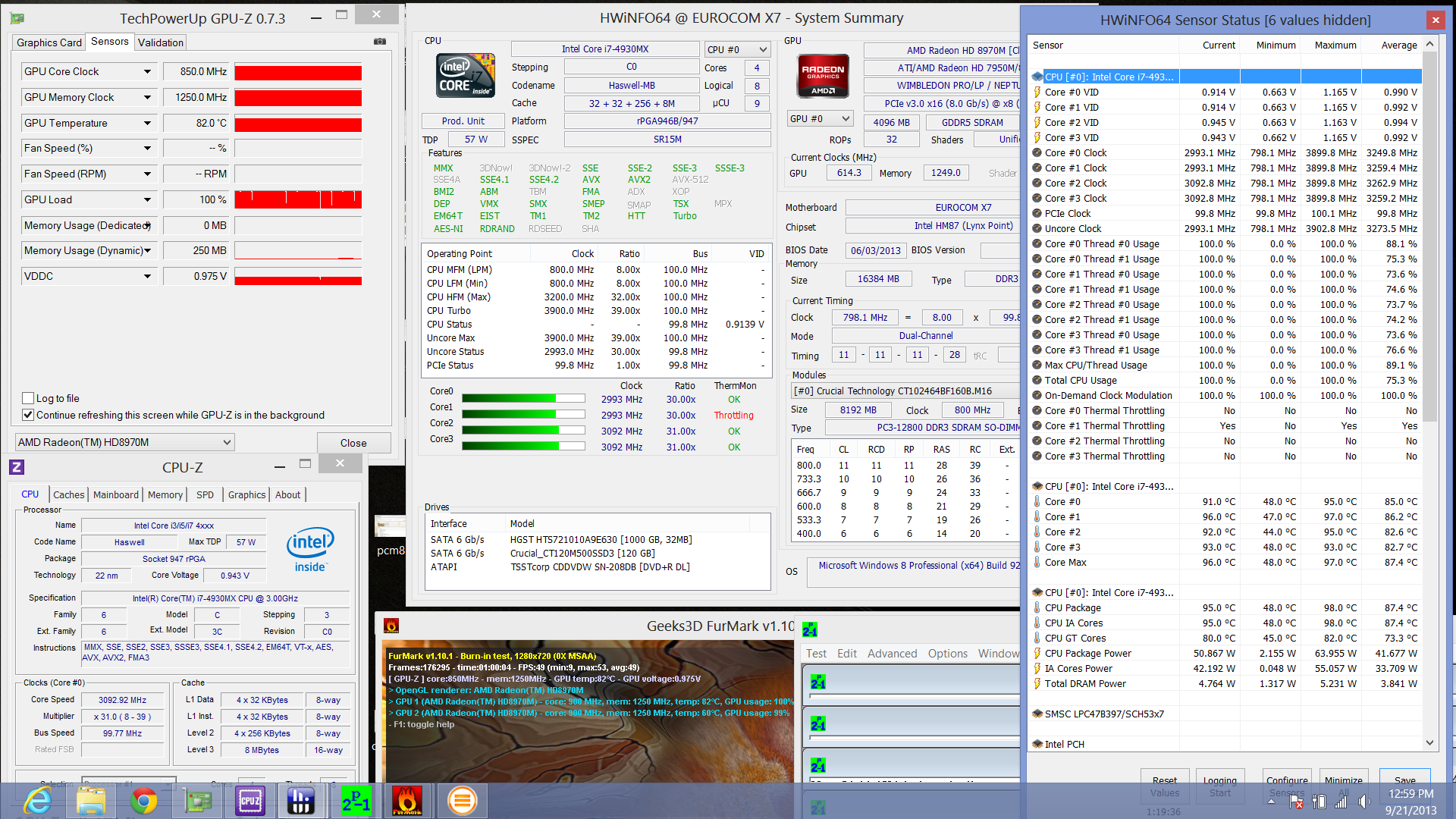Open GPU Core Clock sensor dropdown
Viewport: 1456px width, 819px height.
pyautogui.click(x=147, y=71)
